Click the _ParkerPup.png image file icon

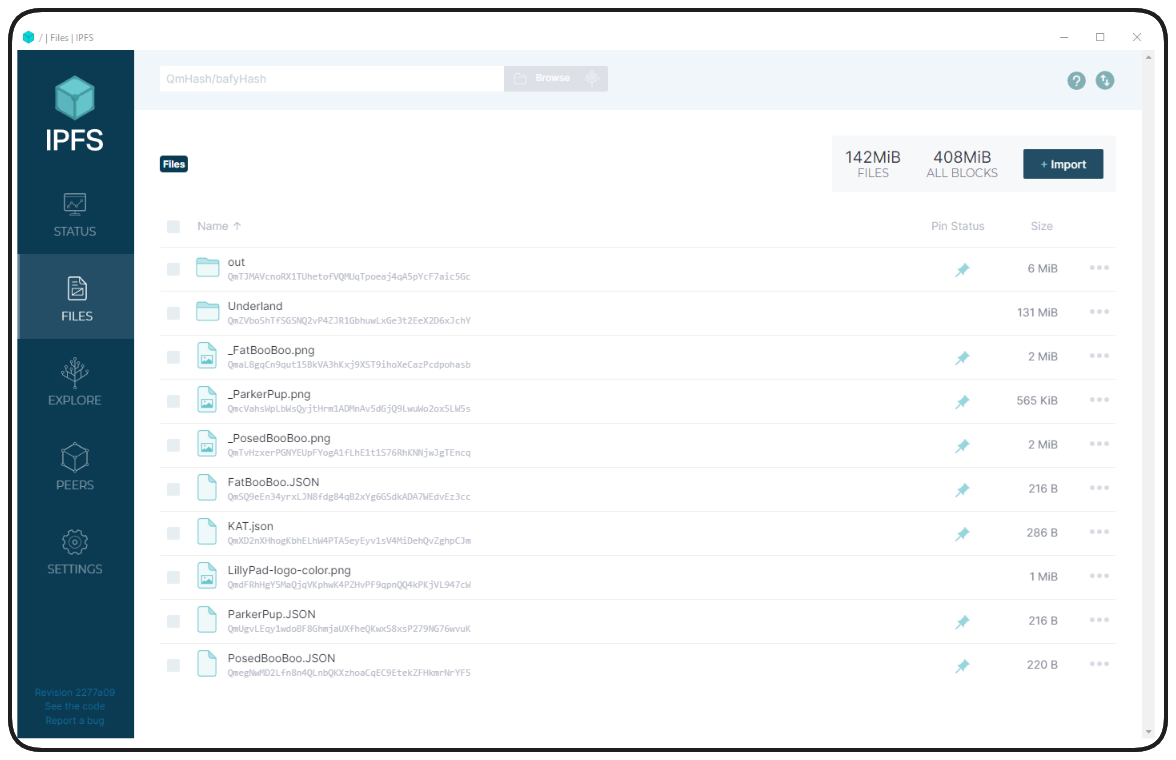tap(207, 400)
